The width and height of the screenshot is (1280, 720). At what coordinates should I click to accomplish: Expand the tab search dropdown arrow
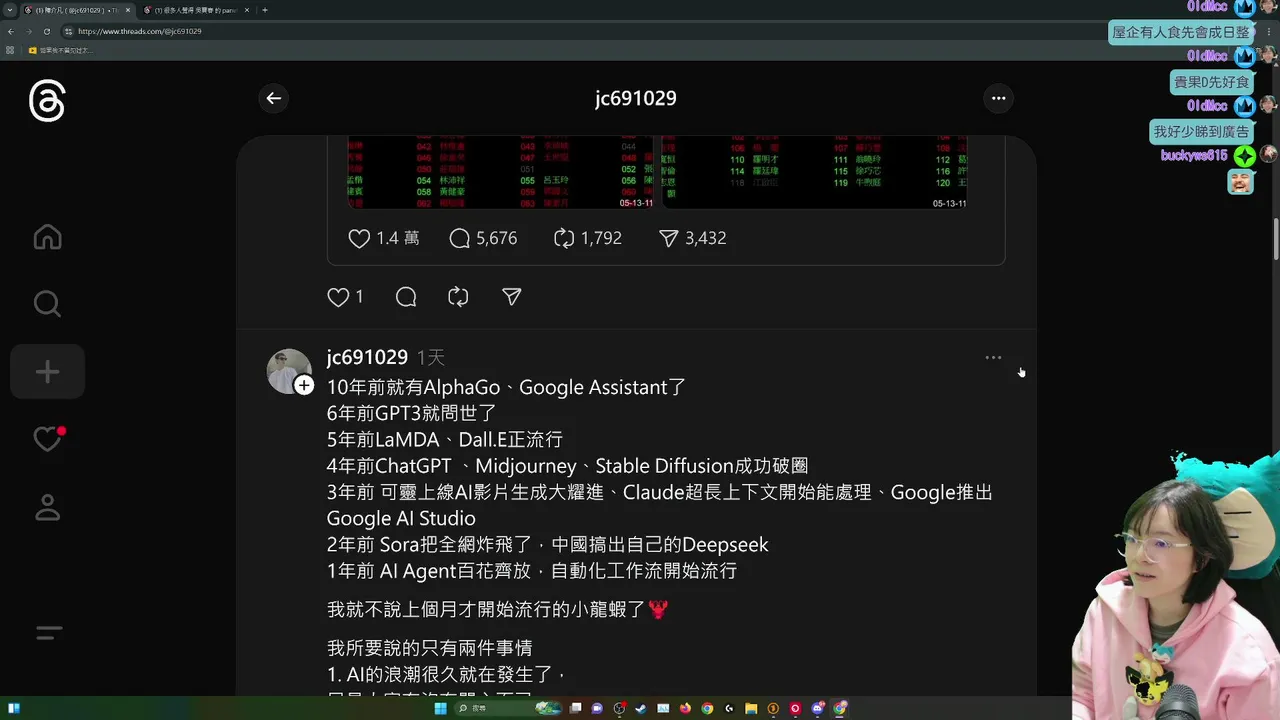(x=10, y=10)
